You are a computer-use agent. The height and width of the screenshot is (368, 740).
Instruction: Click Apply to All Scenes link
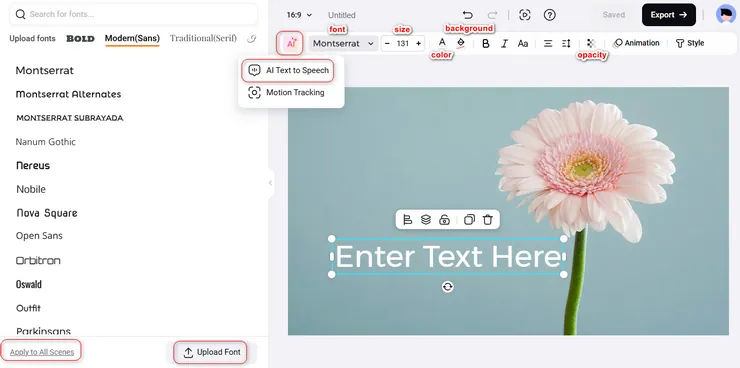pyautogui.click(x=42, y=352)
